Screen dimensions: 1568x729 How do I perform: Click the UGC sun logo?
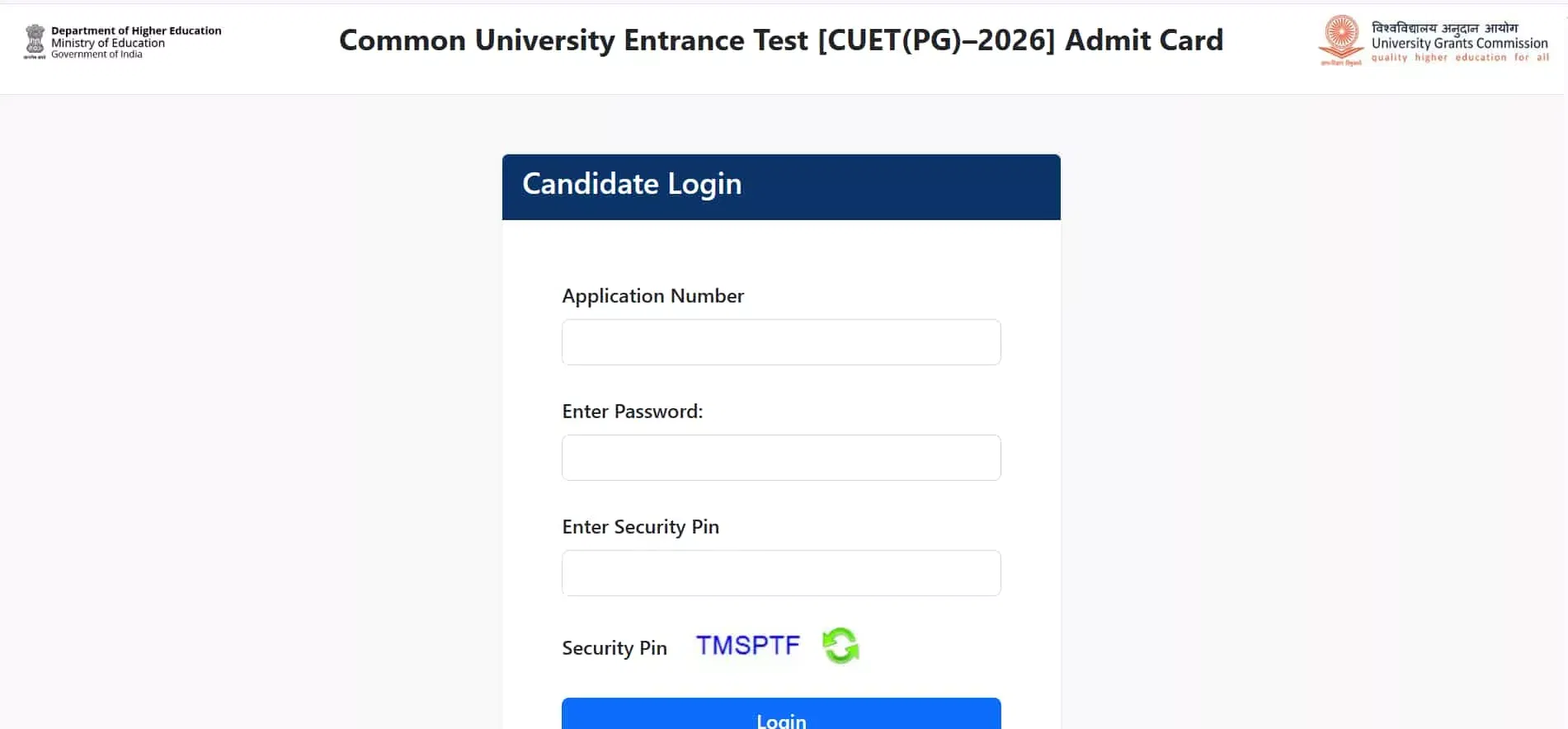[1341, 38]
